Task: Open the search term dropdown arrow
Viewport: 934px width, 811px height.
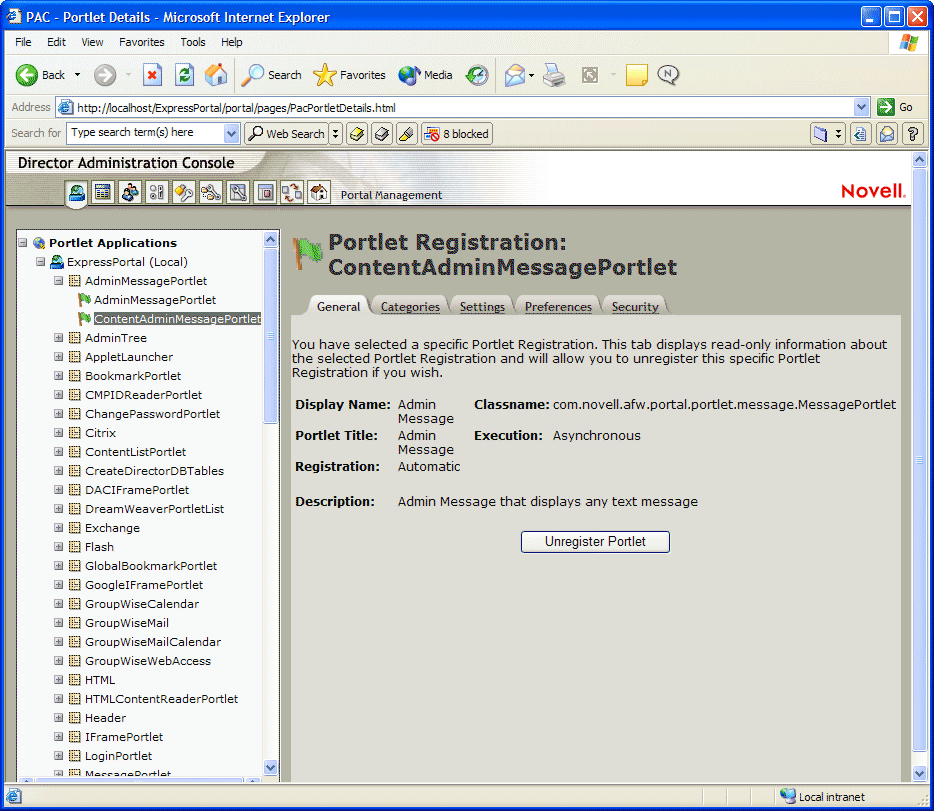Action: (x=231, y=133)
